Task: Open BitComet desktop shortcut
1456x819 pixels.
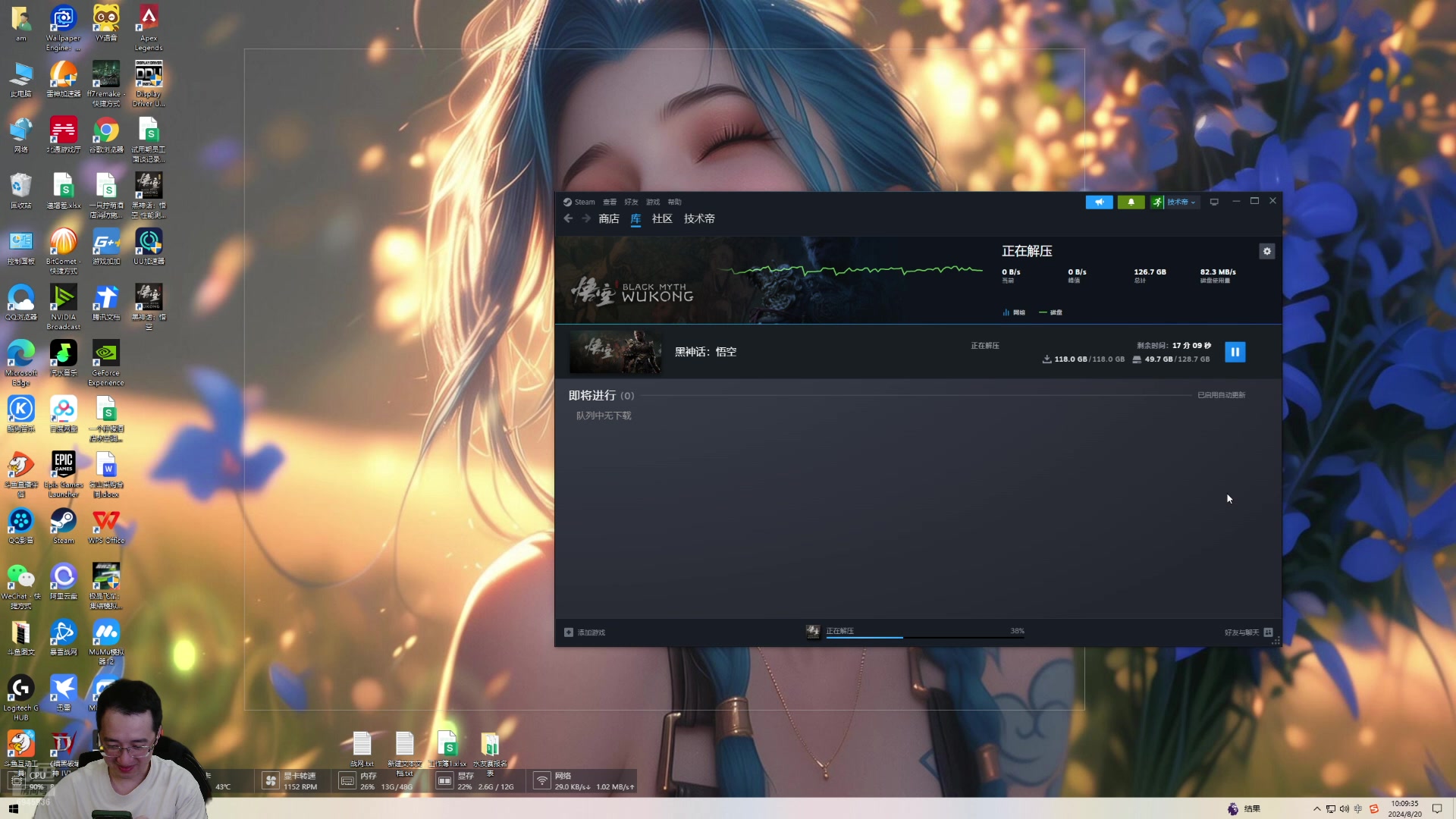Action: (63, 252)
